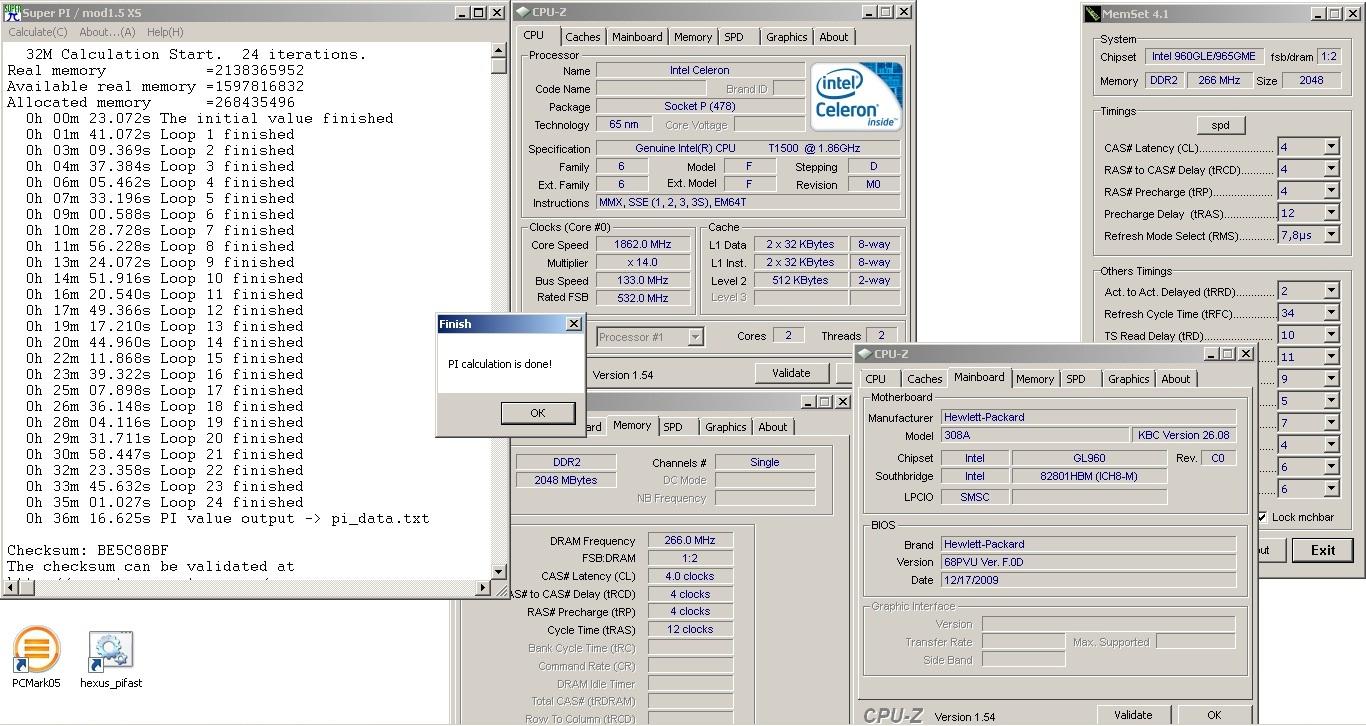Click the Channels # value Single
Image resolution: width=1366 pixels, height=726 pixels.
tap(764, 462)
